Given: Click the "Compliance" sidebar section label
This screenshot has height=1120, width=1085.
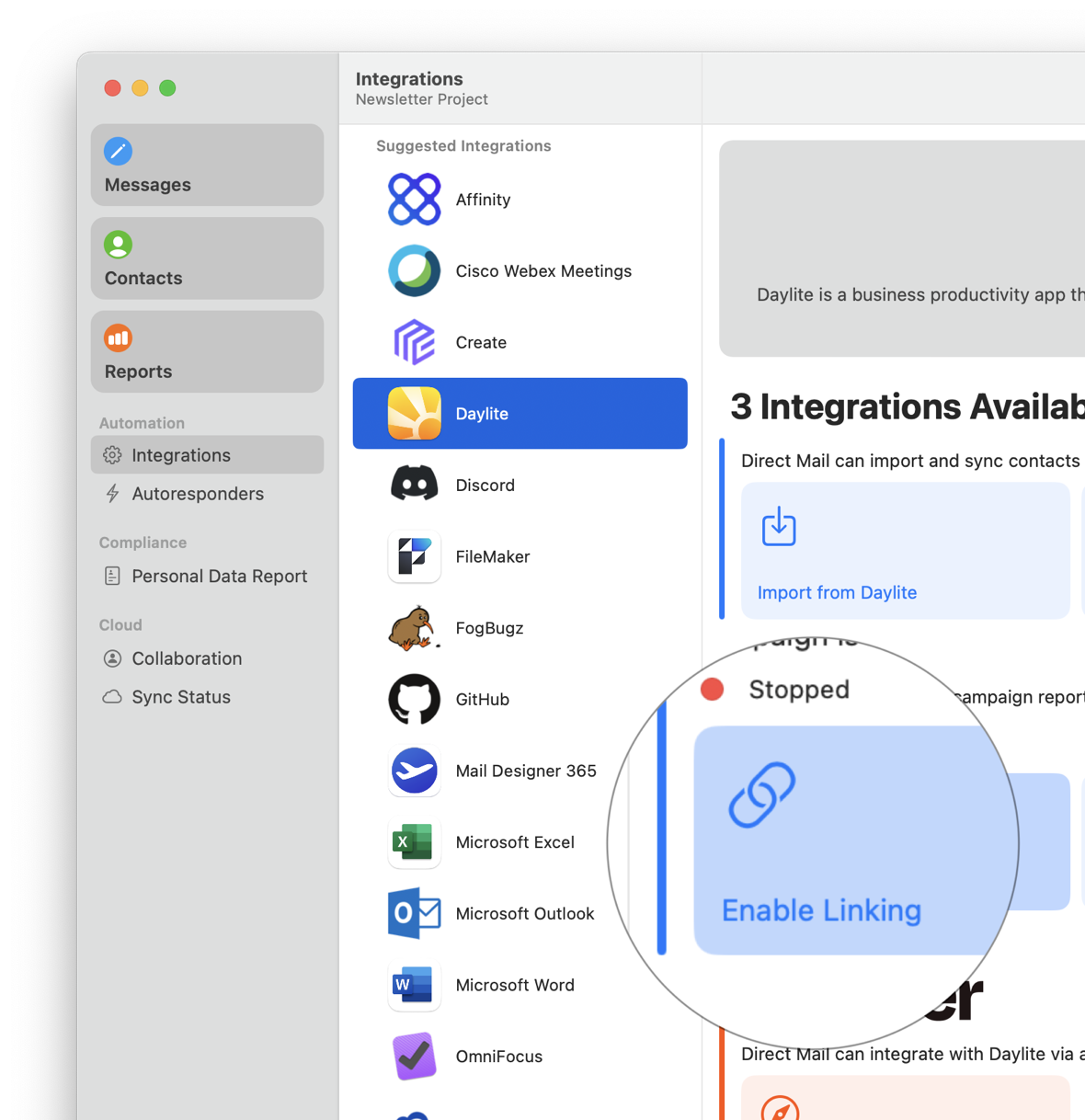Looking at the screenshot, I should tap(143, 543).
